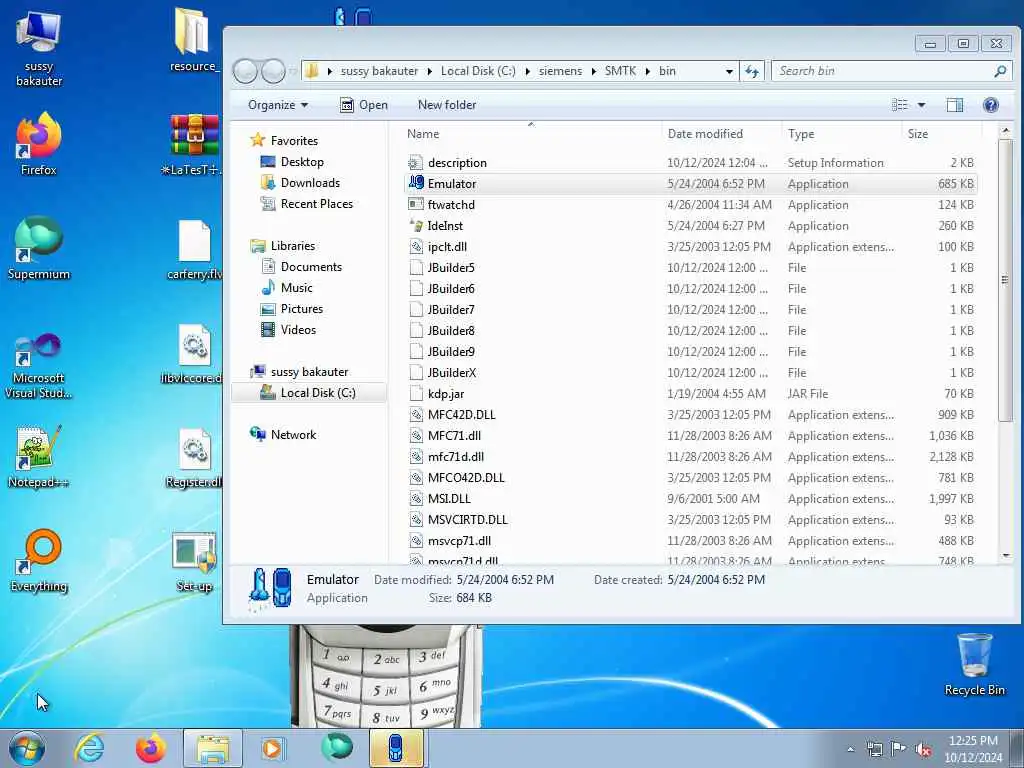The height and width of the screenshot is (768, 1024).
Task: Toggle the preview pane button
Action: coord(954,104)
